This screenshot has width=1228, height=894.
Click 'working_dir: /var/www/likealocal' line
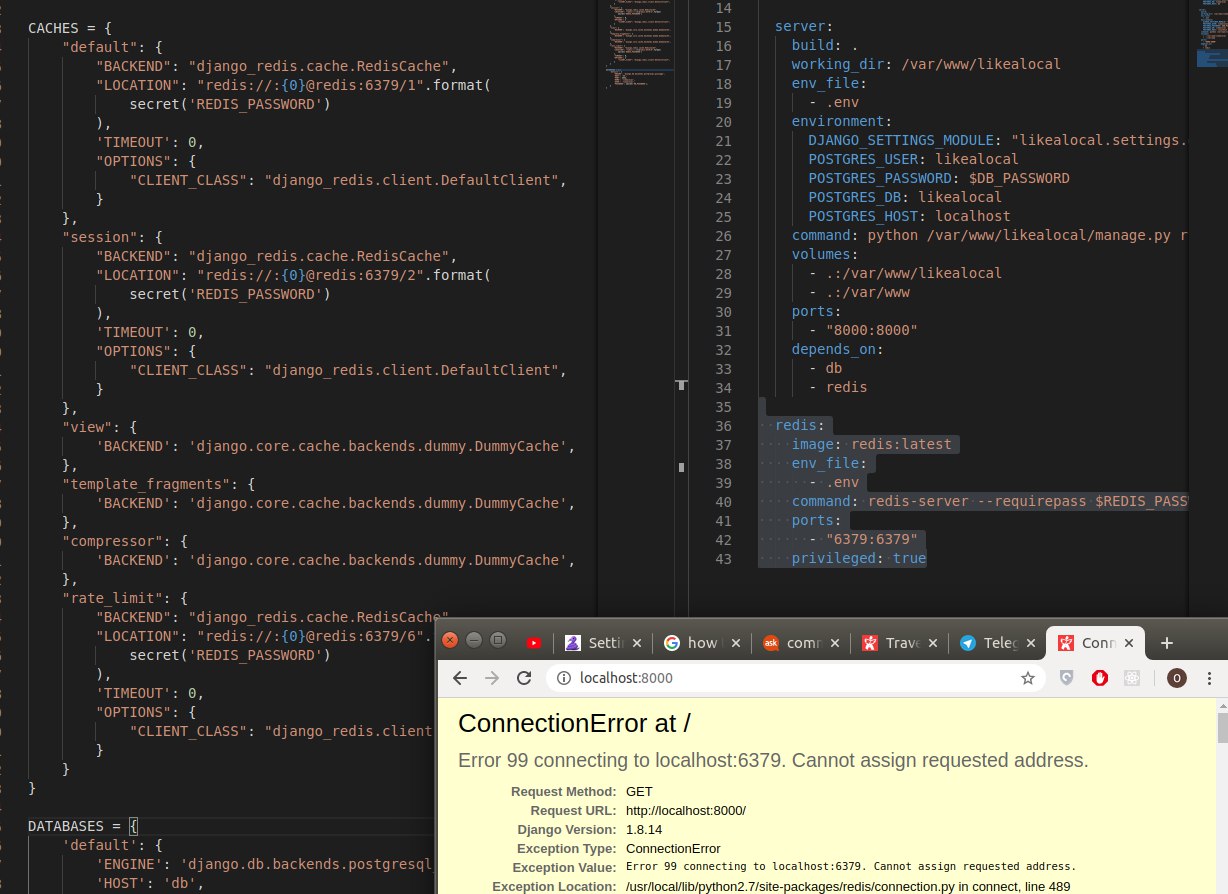point(926,65)
